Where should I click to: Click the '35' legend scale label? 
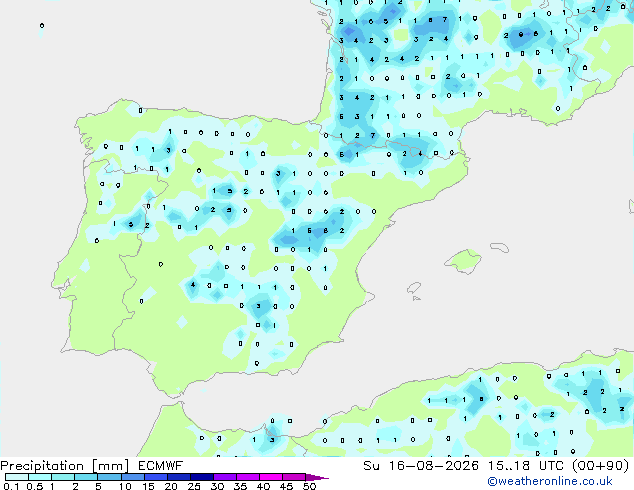click(x=240, y=486)
